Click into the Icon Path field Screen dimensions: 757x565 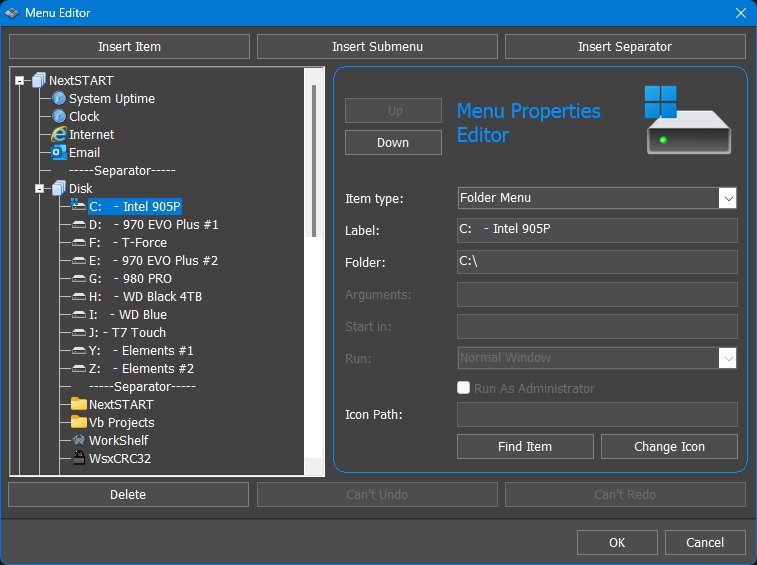click(597, 414)
